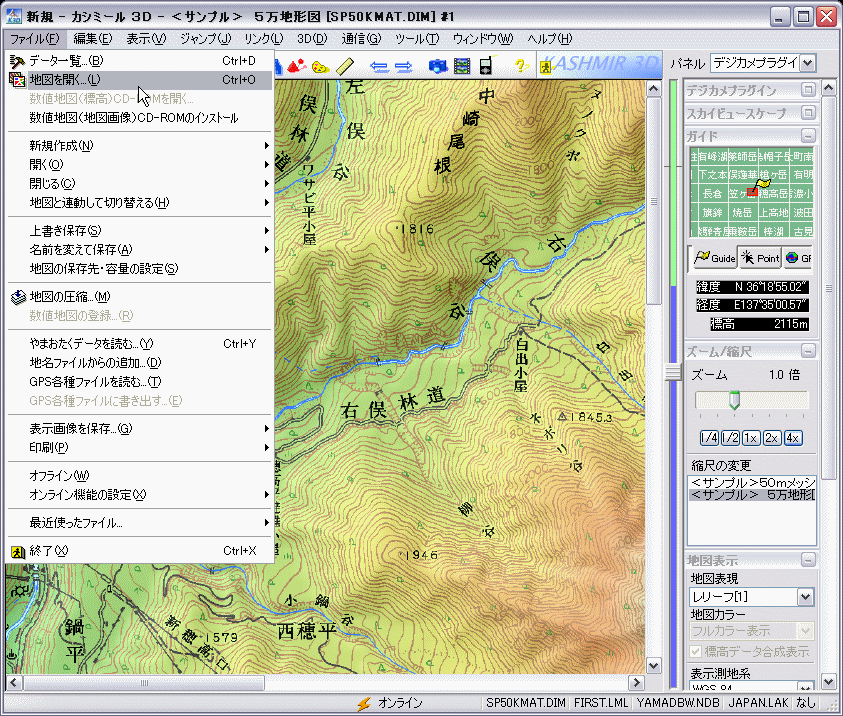Click the map's vertical scrollbar down arrow
Image resolution: width=843 pixels, height=716 pixels.
[x=653, y=666]
